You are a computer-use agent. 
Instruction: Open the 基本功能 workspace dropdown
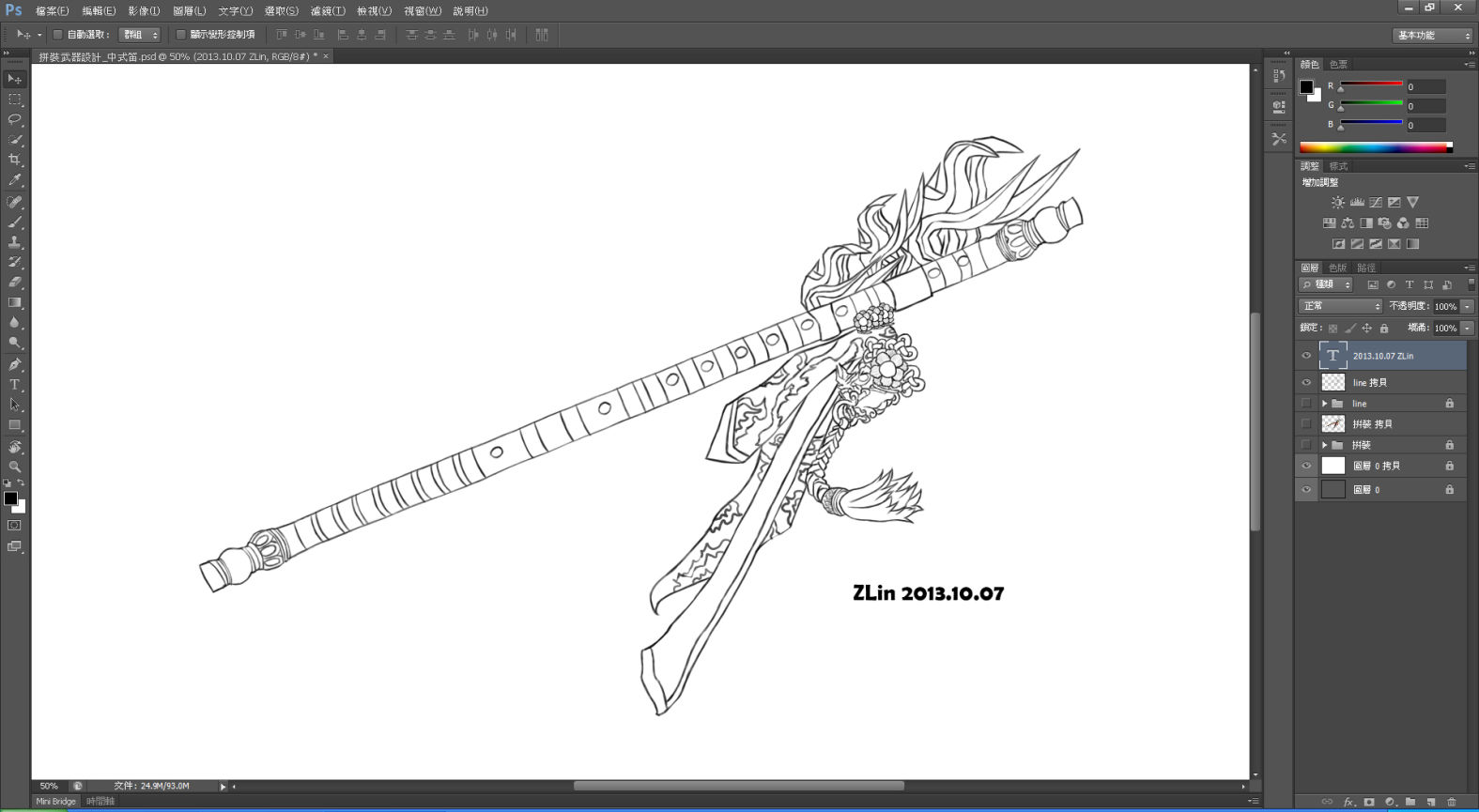(1432, 35)
